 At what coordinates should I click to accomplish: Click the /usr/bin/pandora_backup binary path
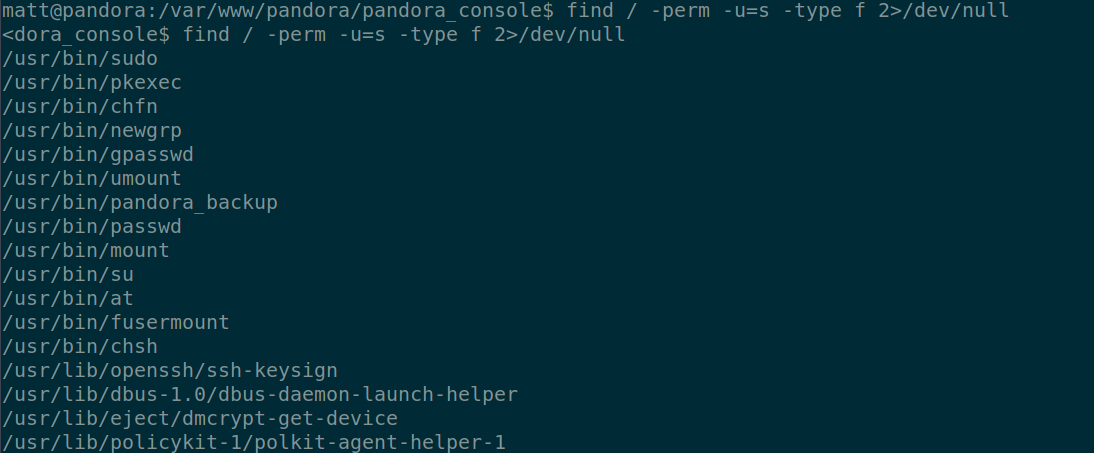pos(140,203)
